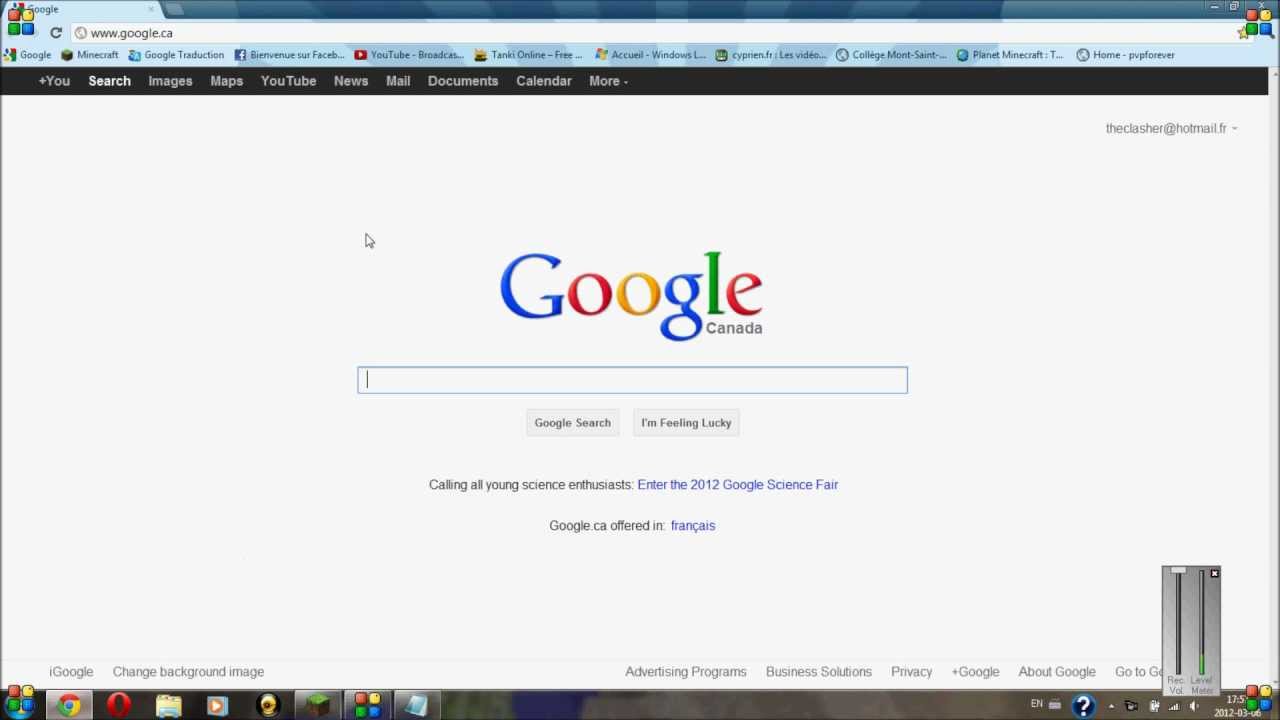Open the YouTube - Broadcast bookmark
Image resolution: width=1280 pixels, height=720 pixels.
point(410,55)
